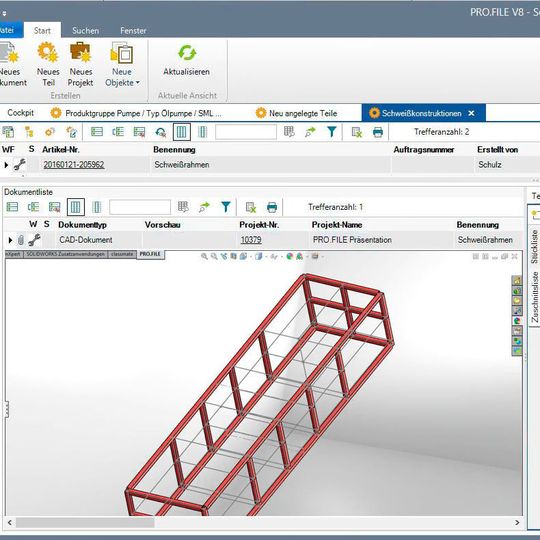Close the Schweißkonstruktionen tab
540x540 pixels.
click(x=471, y=113)
